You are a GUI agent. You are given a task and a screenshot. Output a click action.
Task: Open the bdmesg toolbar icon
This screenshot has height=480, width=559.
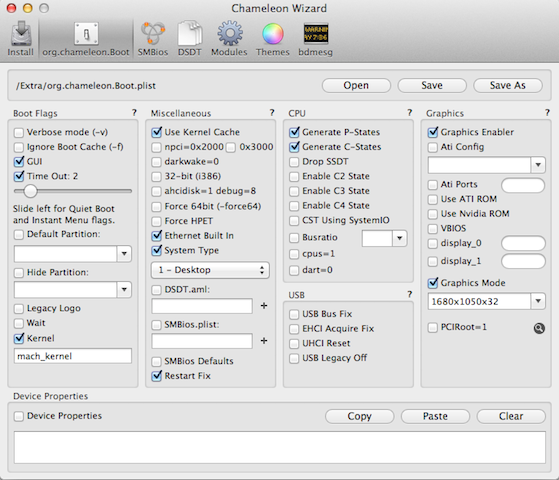316,39
